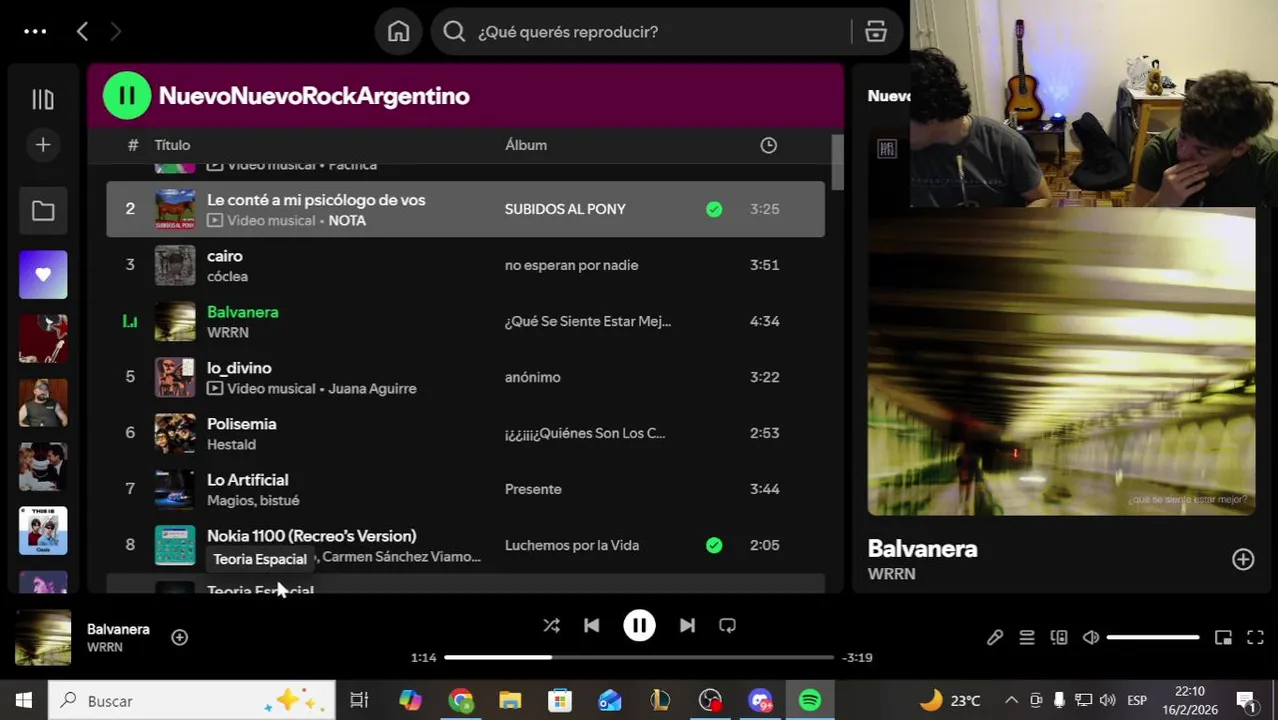Image resolution: width=1278 pixels, height=720 pixels.
Task: Open SUBIDOS AL PONY album link
Action: 565,209
